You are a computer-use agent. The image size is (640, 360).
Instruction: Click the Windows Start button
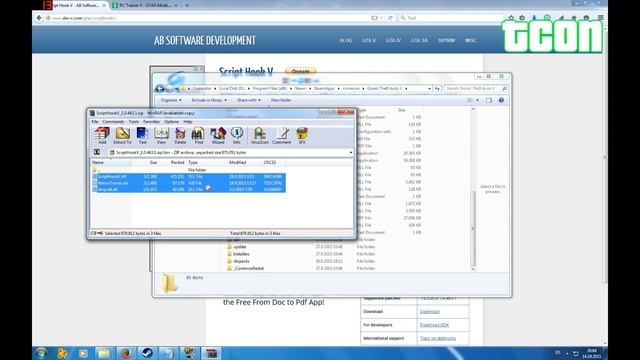pyautogui.click(x=41, y=353)
